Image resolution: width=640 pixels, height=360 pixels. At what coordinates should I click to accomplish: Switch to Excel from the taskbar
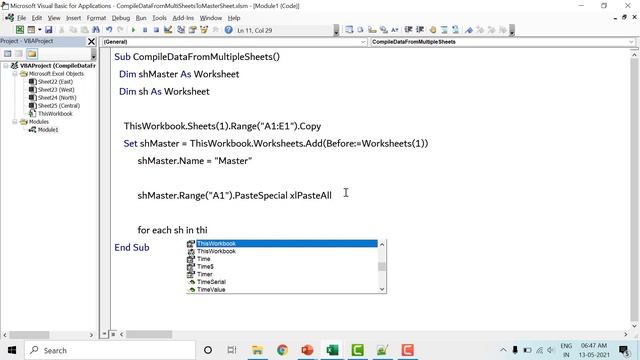(332, 350)
